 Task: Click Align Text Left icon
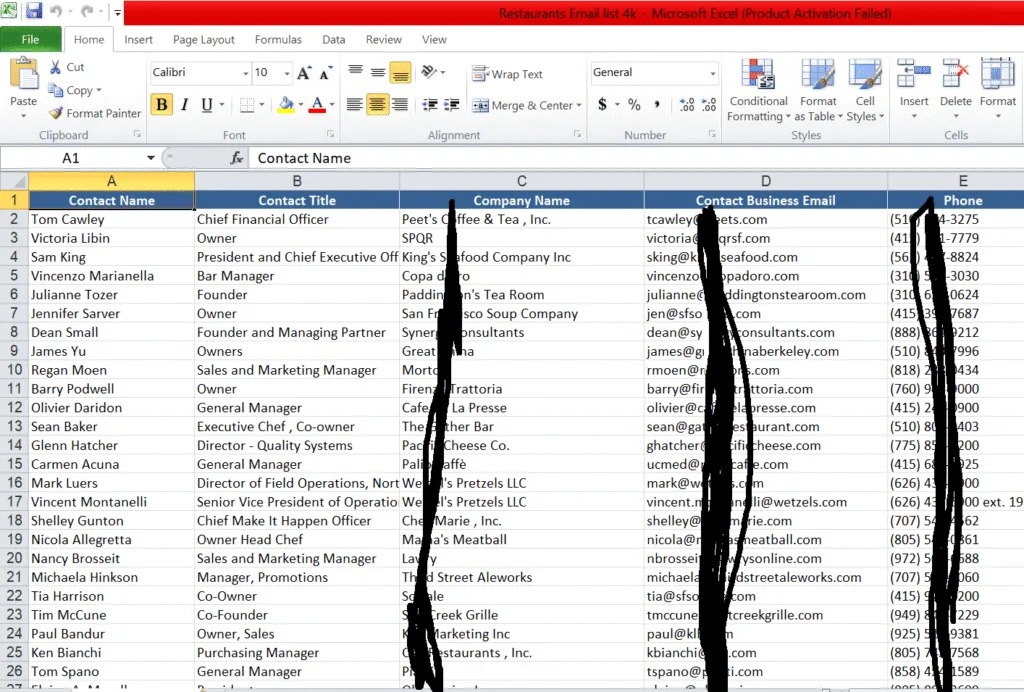point(355,104)
